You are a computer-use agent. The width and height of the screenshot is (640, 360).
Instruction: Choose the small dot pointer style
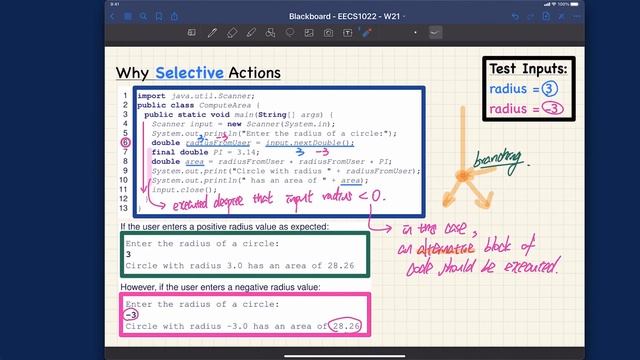point(415,33)
